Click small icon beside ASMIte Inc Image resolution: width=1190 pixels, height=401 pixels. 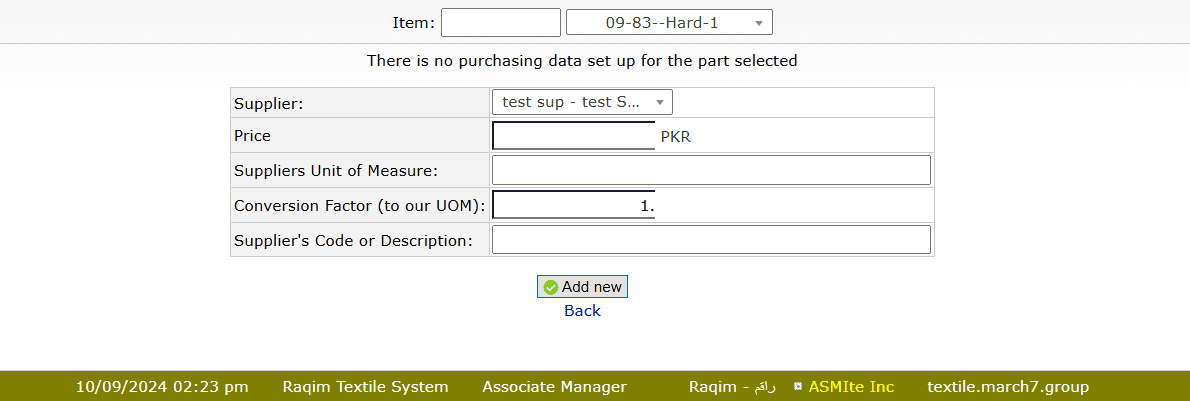point(797,386)
